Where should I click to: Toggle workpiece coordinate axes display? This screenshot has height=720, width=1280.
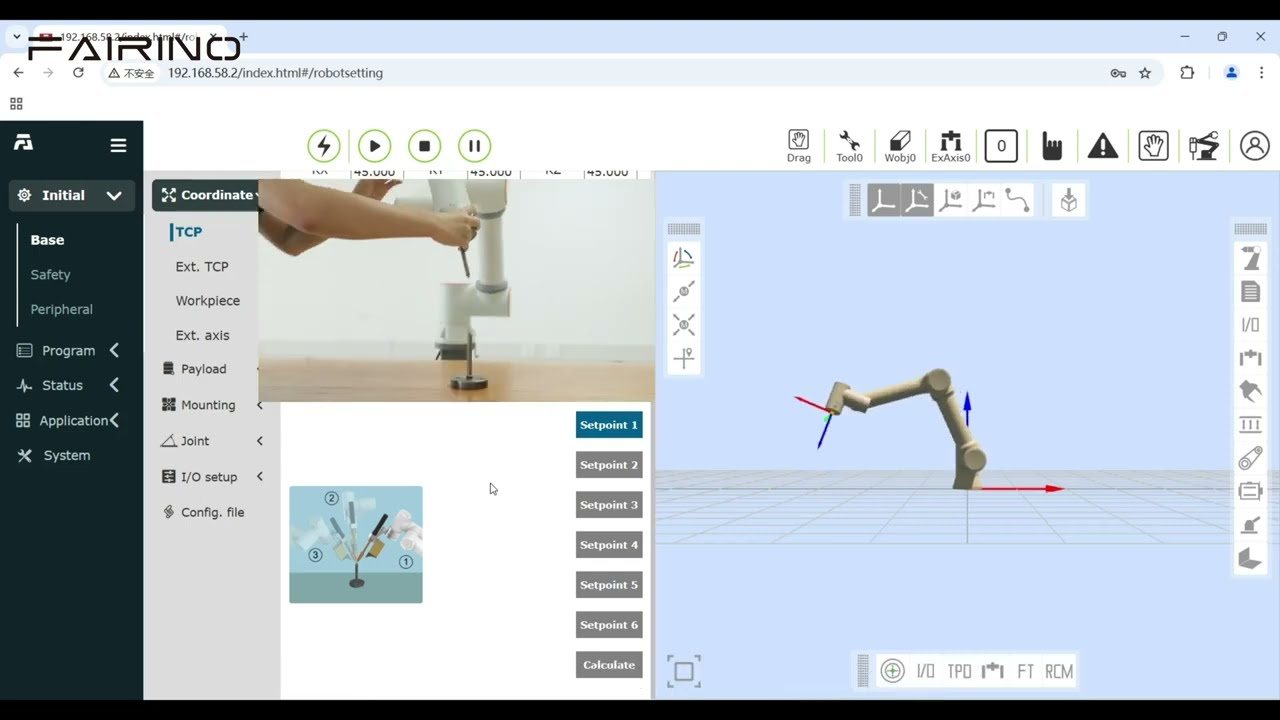tap(951, 200)
